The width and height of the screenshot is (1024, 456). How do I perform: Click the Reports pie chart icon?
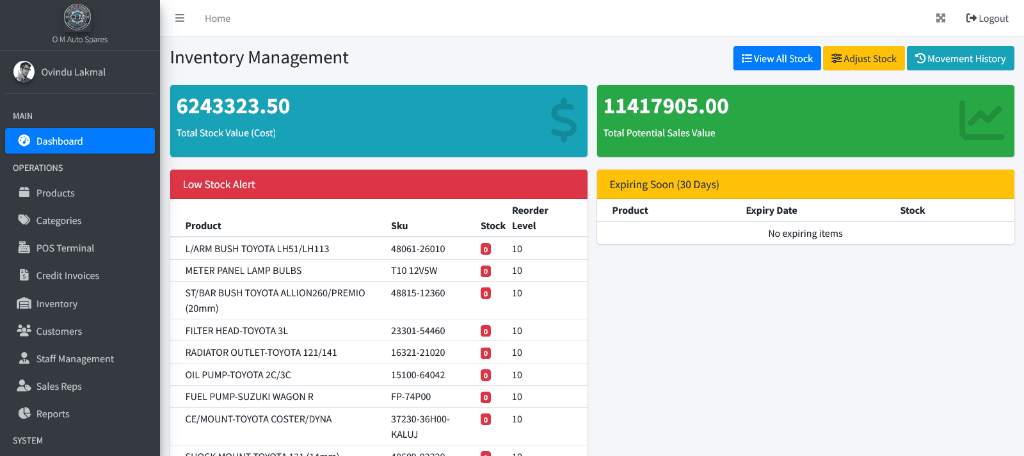[x=24, y=413]
